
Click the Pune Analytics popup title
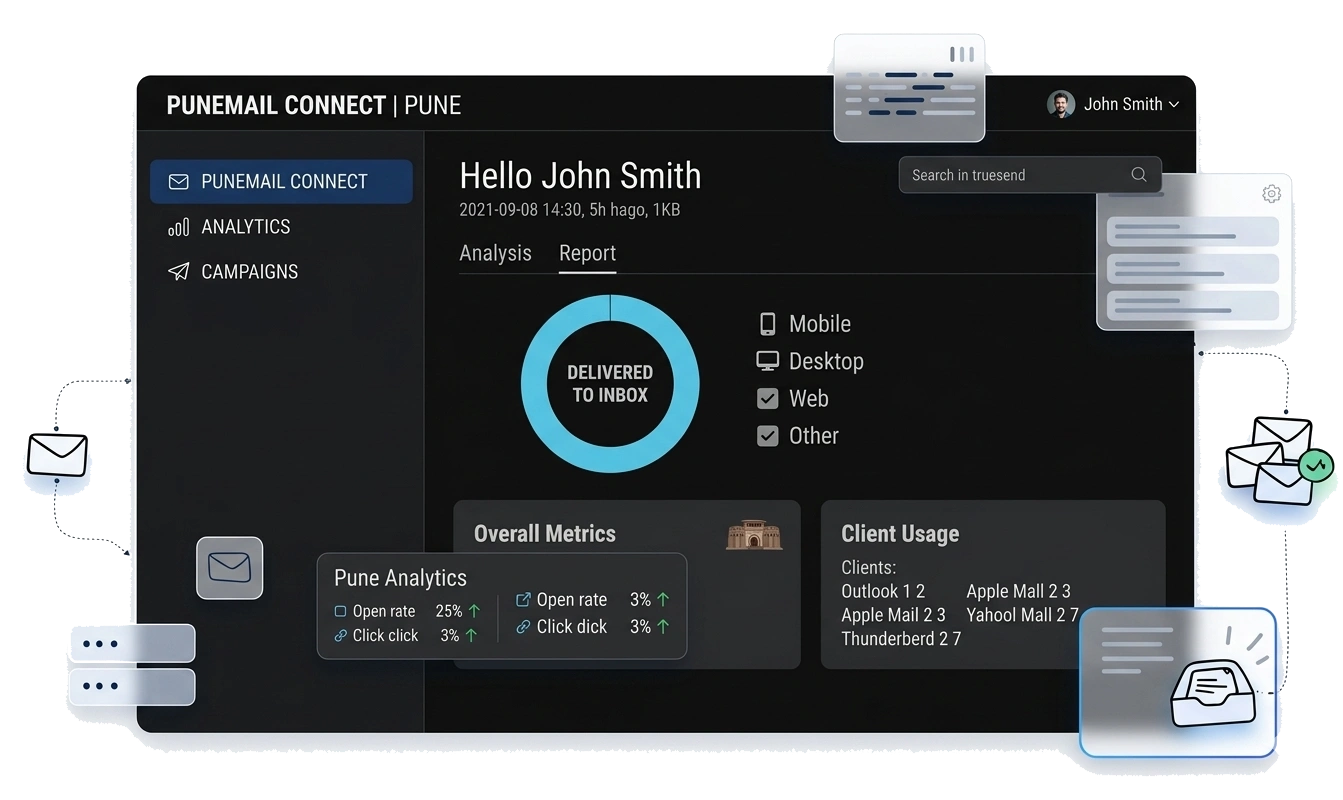pyautogui.click(x=400, y=578)
